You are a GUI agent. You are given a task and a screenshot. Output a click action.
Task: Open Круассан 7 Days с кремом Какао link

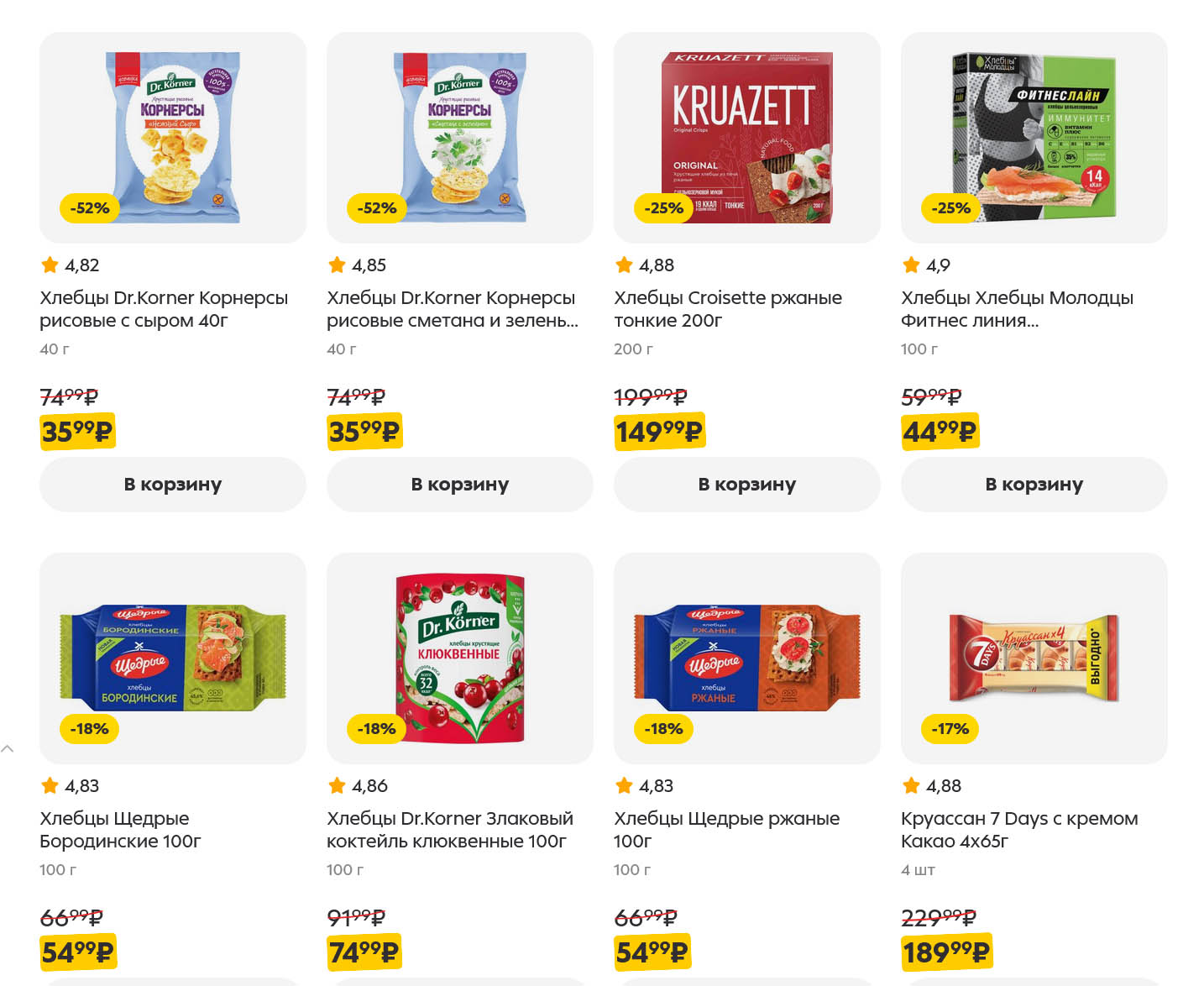1018,830
